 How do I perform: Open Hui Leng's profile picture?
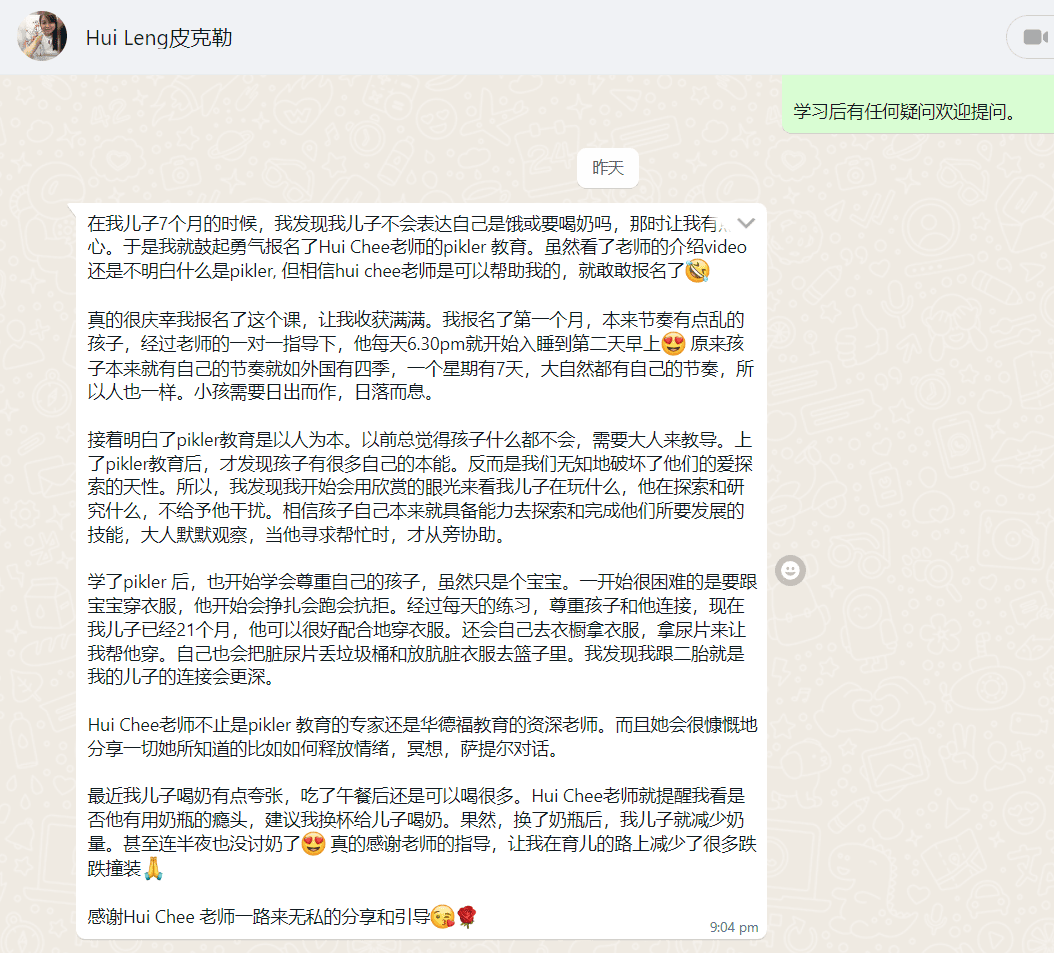coord(42,36)
